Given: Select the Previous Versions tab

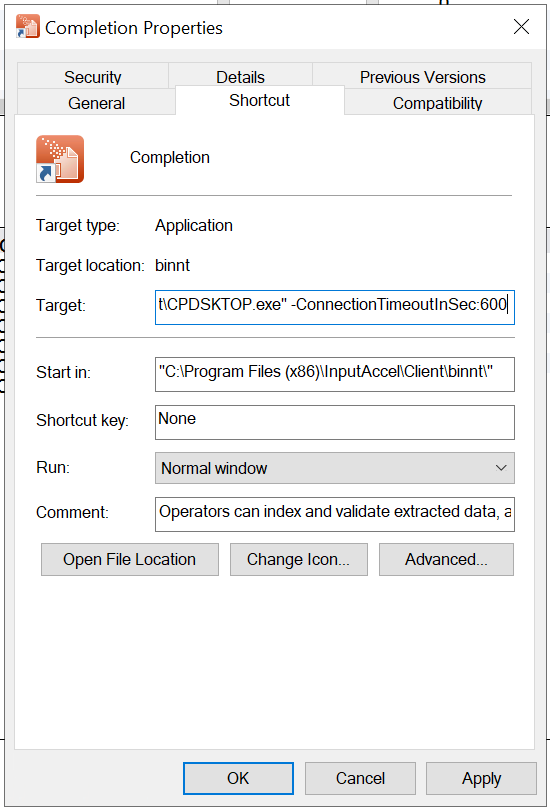Looking at the screenshot, I should pos(422,76).
